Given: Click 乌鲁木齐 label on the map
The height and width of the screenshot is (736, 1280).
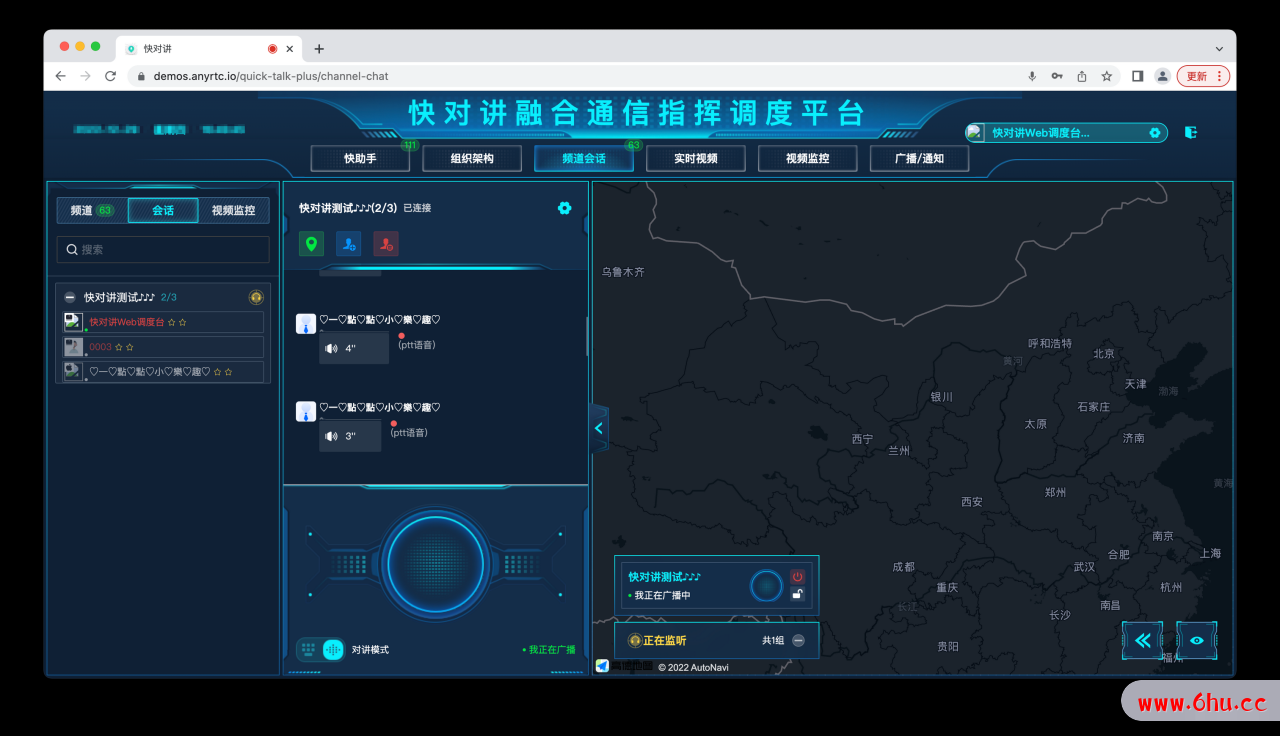Looking at the screenshot, I should (623, 271).
